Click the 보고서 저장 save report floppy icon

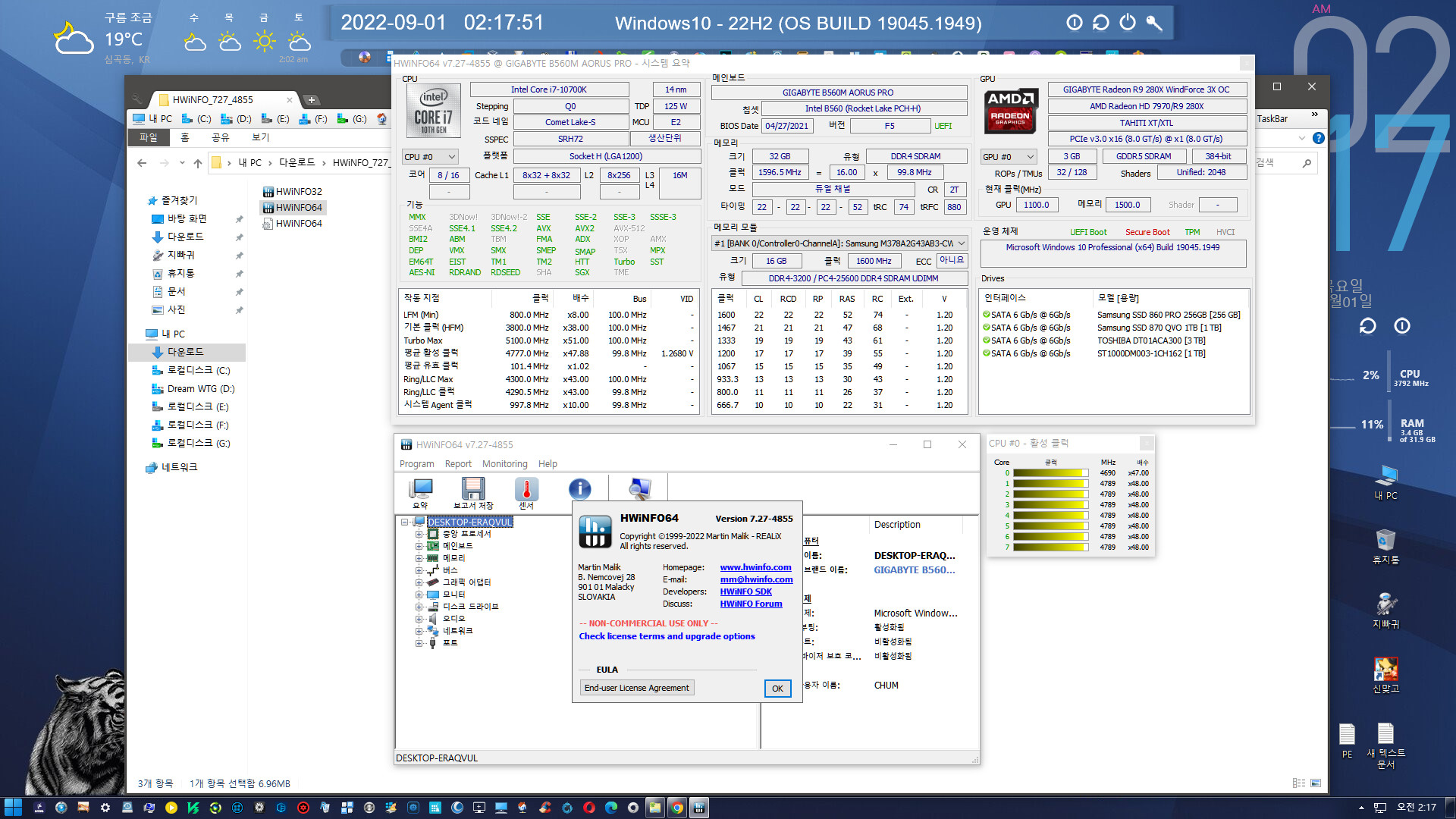[x=473, y=494]
